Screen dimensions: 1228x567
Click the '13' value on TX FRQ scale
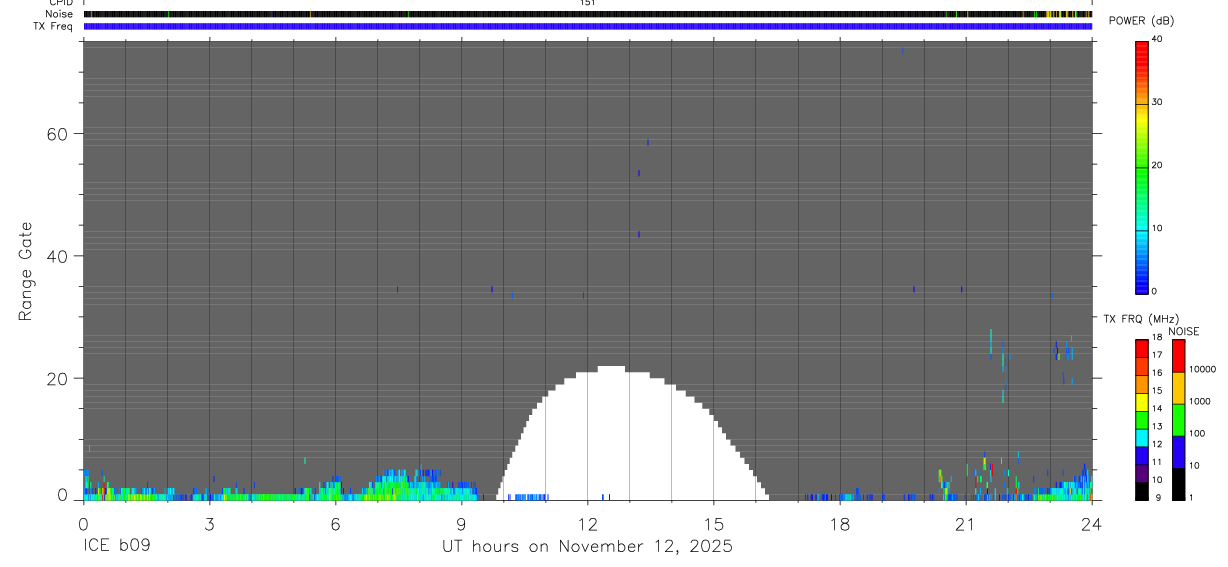coord(1157,426)
